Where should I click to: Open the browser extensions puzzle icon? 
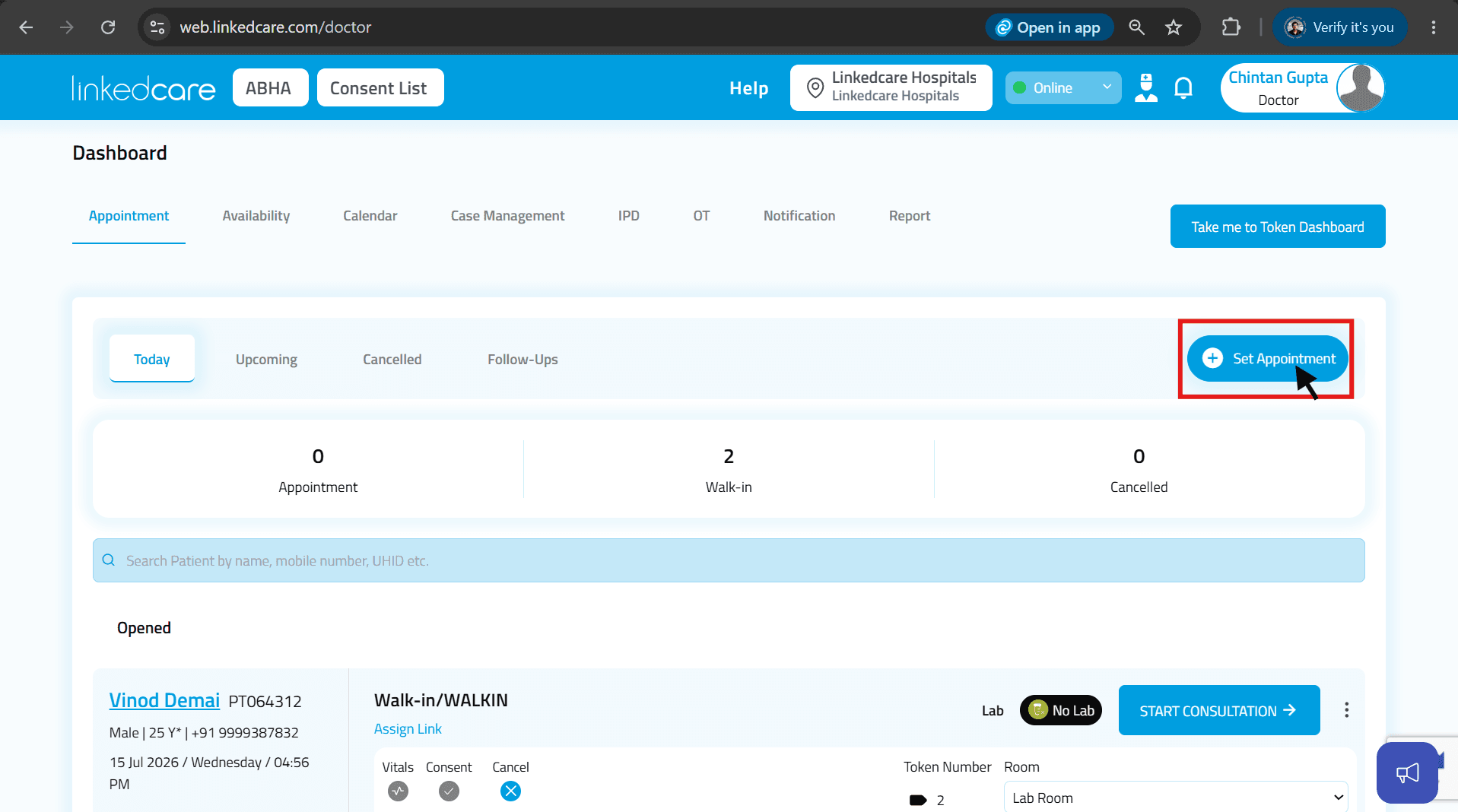tap(1231, 27)
